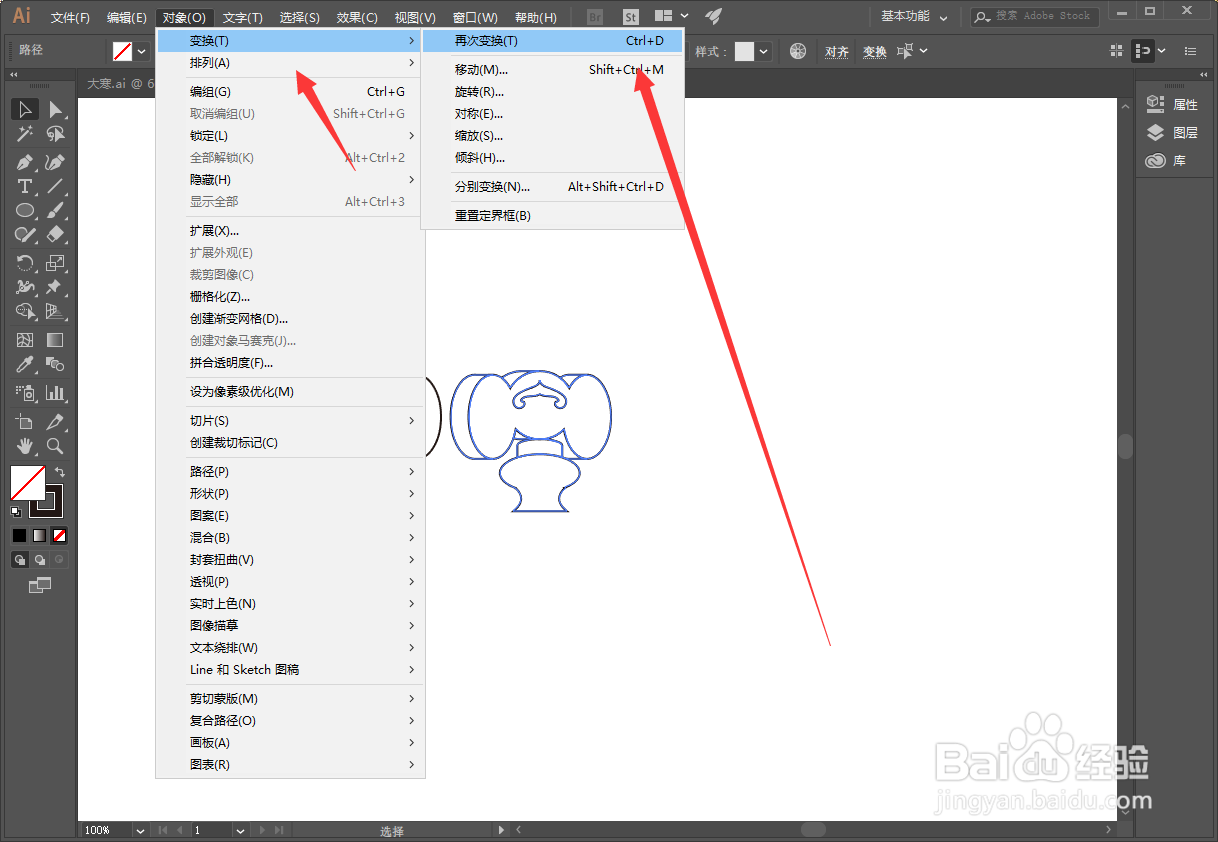Choose 再次变换(T) from the submenu
This screenshot has width=1218, height=842.
pos(552,41)
